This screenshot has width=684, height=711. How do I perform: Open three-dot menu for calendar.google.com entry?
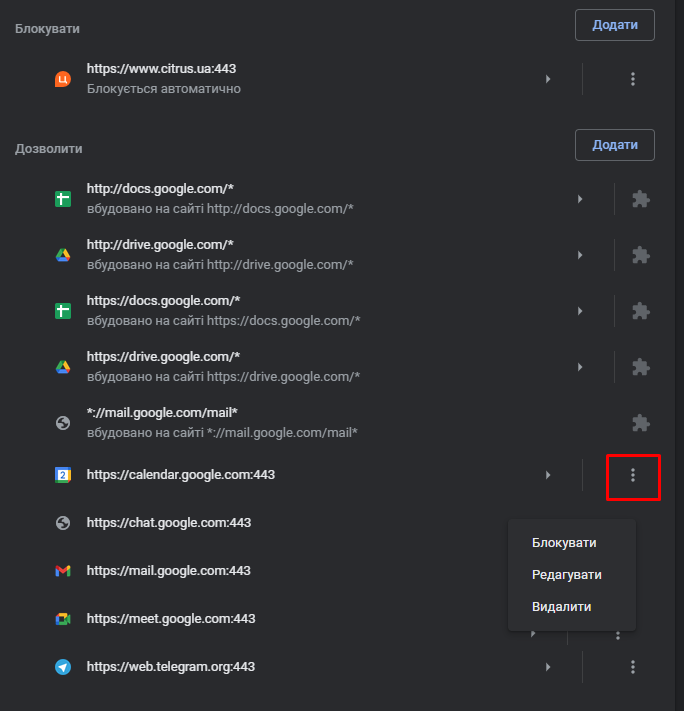(x=633, y=475)
